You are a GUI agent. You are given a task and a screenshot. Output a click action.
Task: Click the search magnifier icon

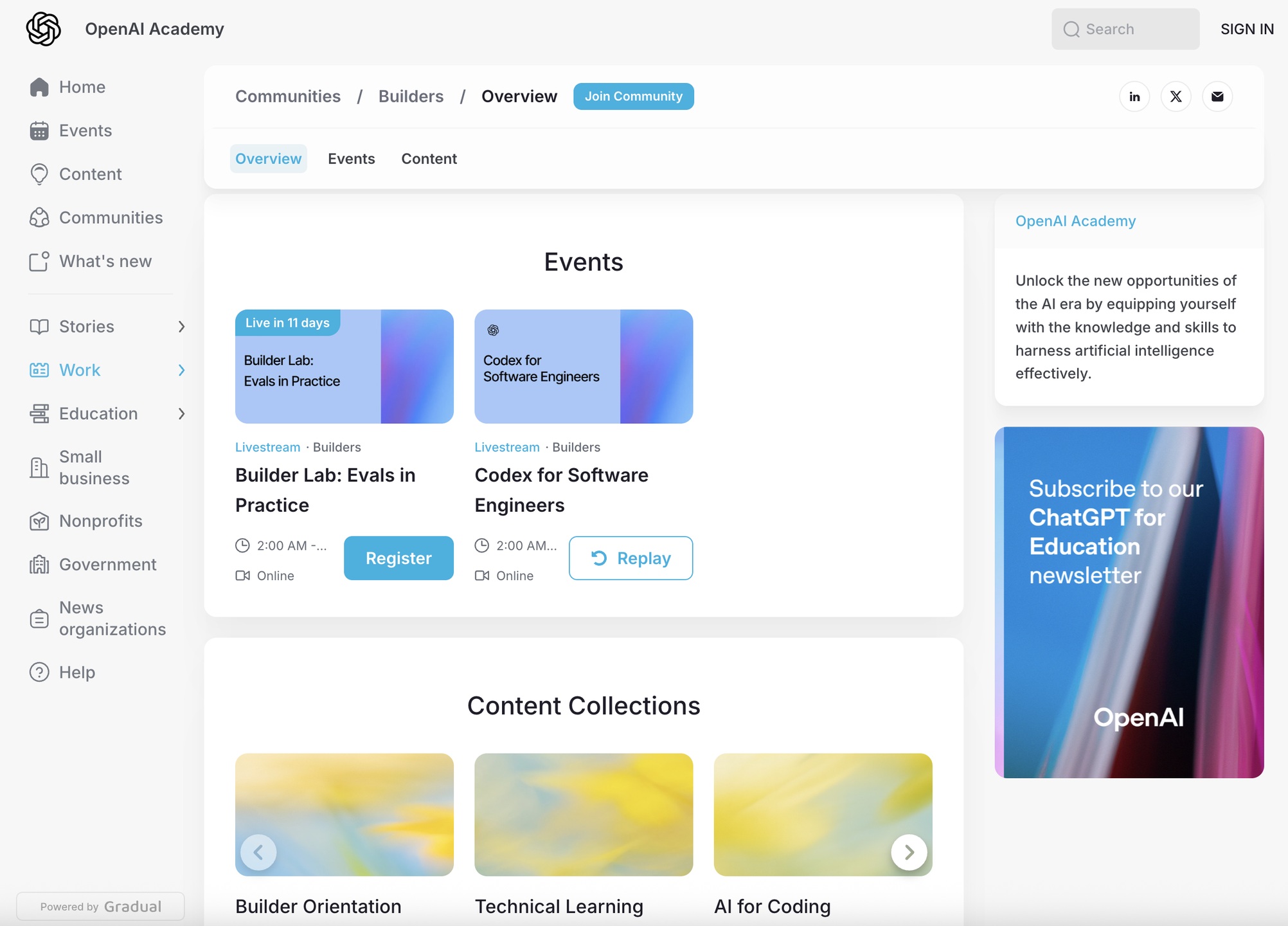tap(1071, 29)
